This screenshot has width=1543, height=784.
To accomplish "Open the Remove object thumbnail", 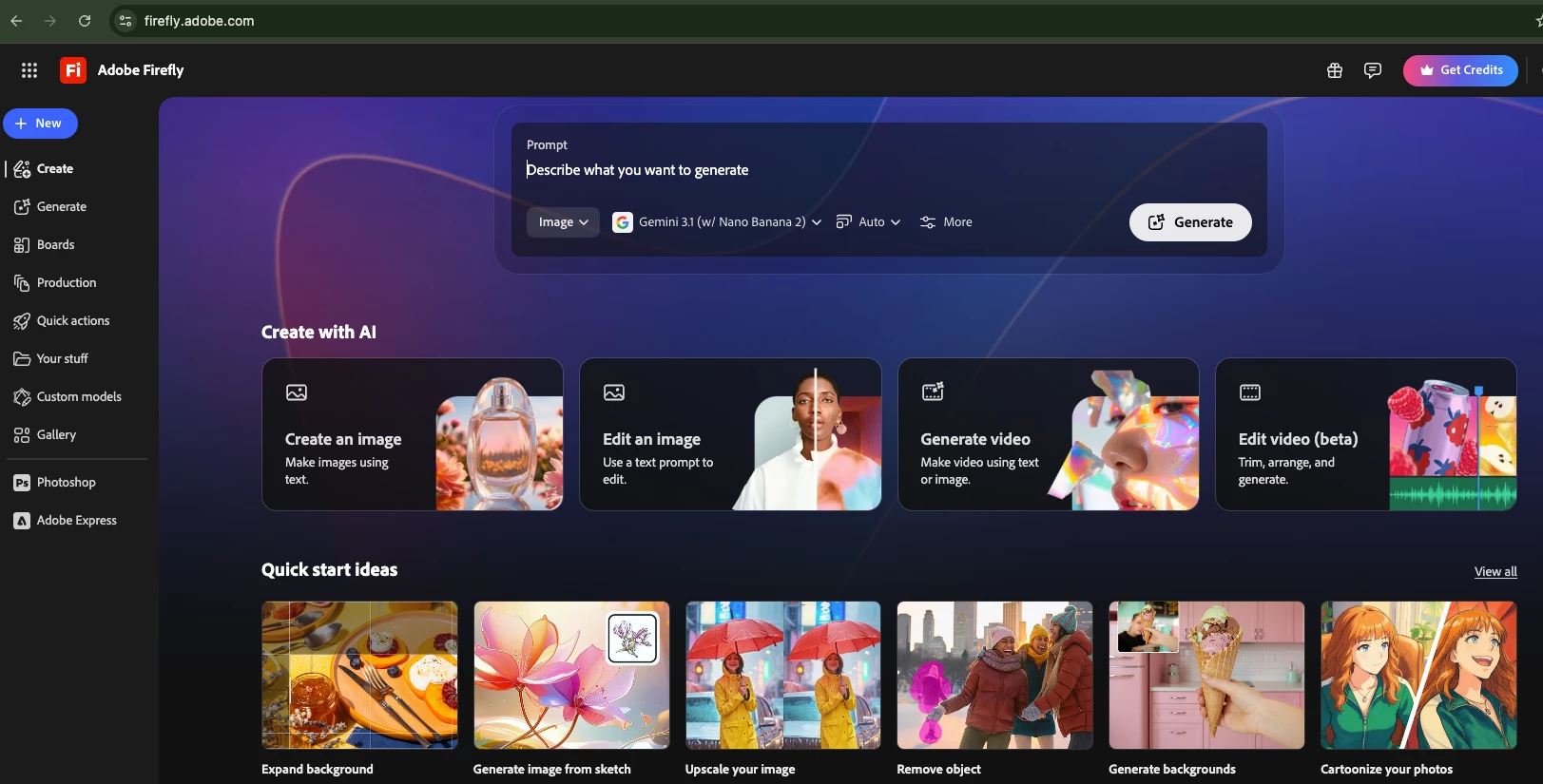I will coord(994,675).
